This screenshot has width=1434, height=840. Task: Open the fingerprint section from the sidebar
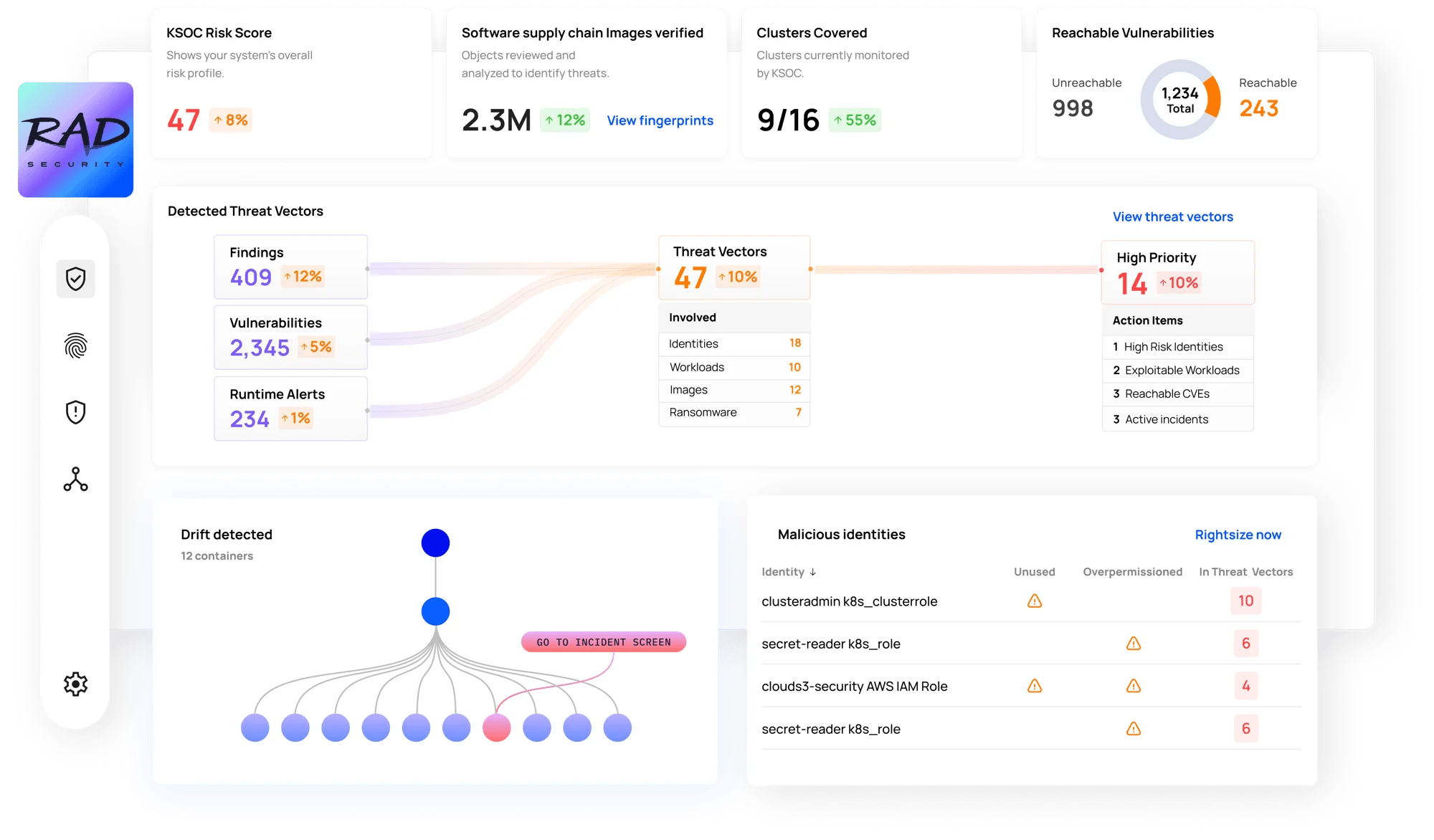[x=75, y=345]
